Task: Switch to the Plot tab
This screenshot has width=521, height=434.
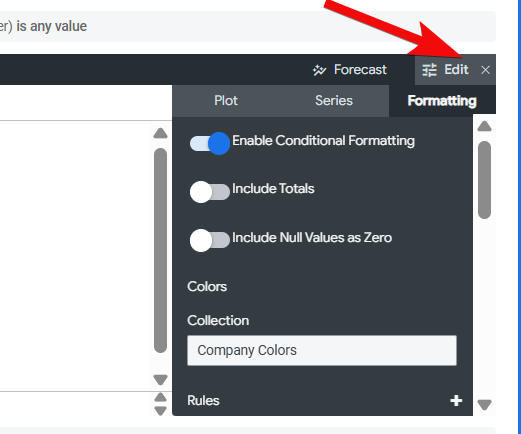Action: coord(226,101)
